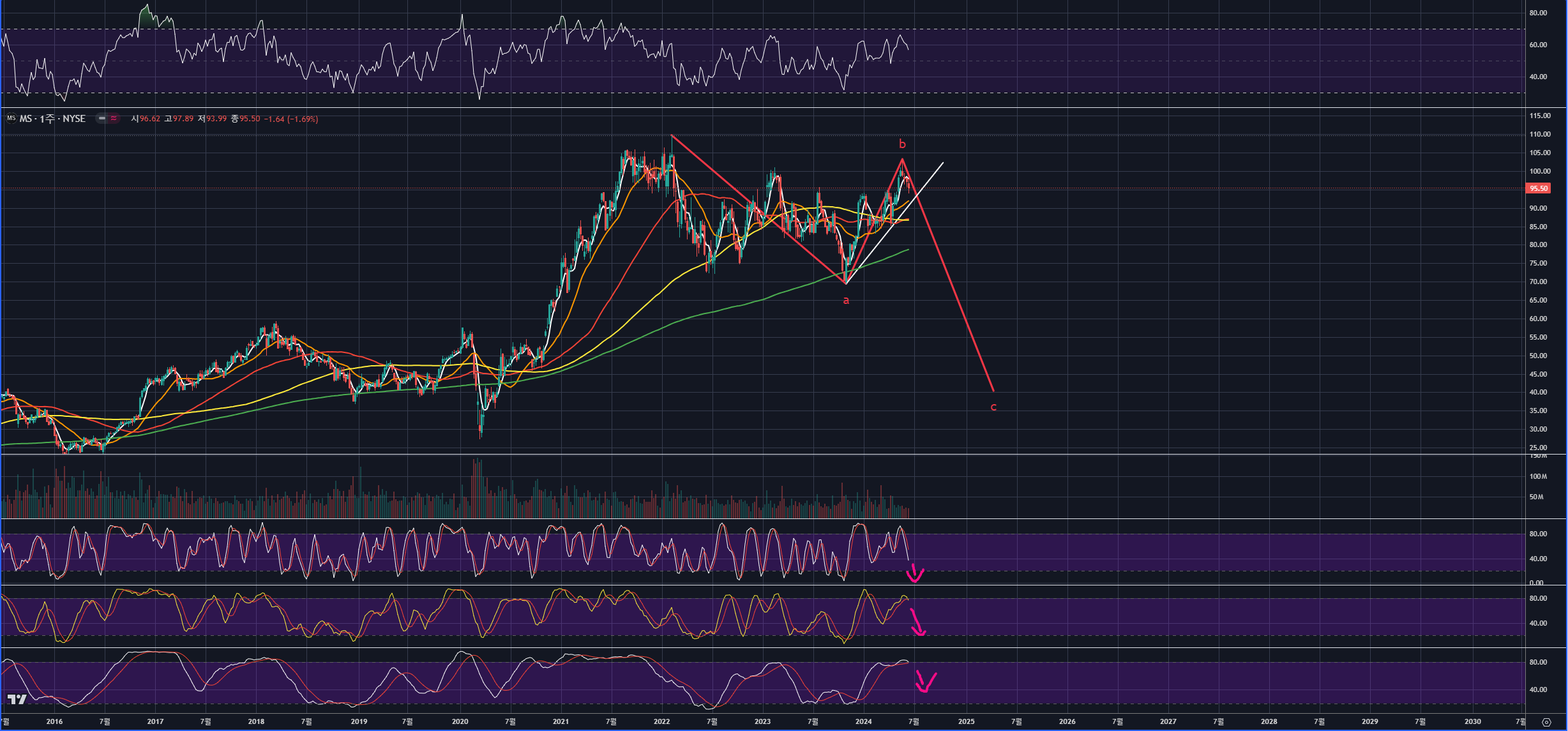Click the red 95.50 current price label
This screenshot has width=1568, height=731.
tap(1538, 188)
